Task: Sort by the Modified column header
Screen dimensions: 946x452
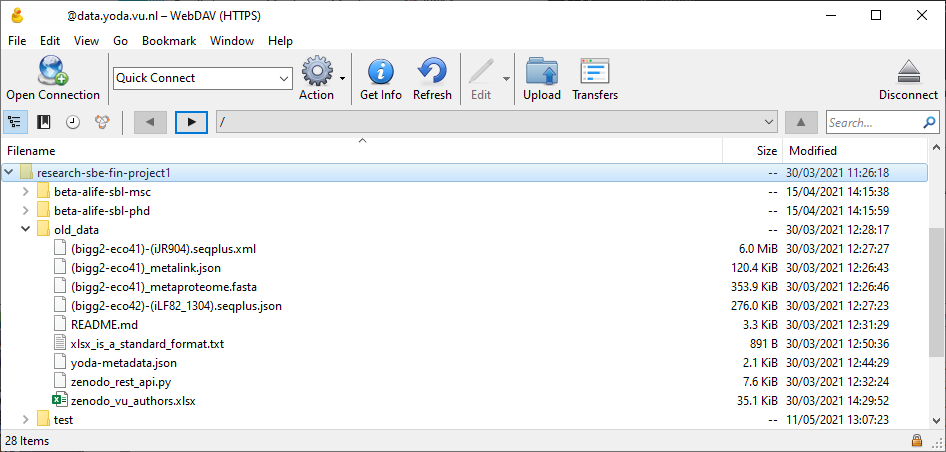Action: tap(813, 151)
